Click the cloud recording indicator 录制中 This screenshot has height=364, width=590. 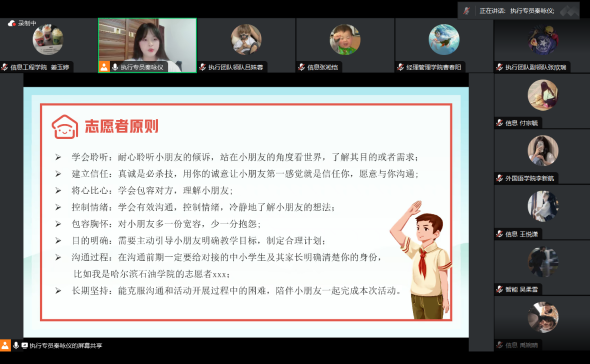[x=22, y=23]
